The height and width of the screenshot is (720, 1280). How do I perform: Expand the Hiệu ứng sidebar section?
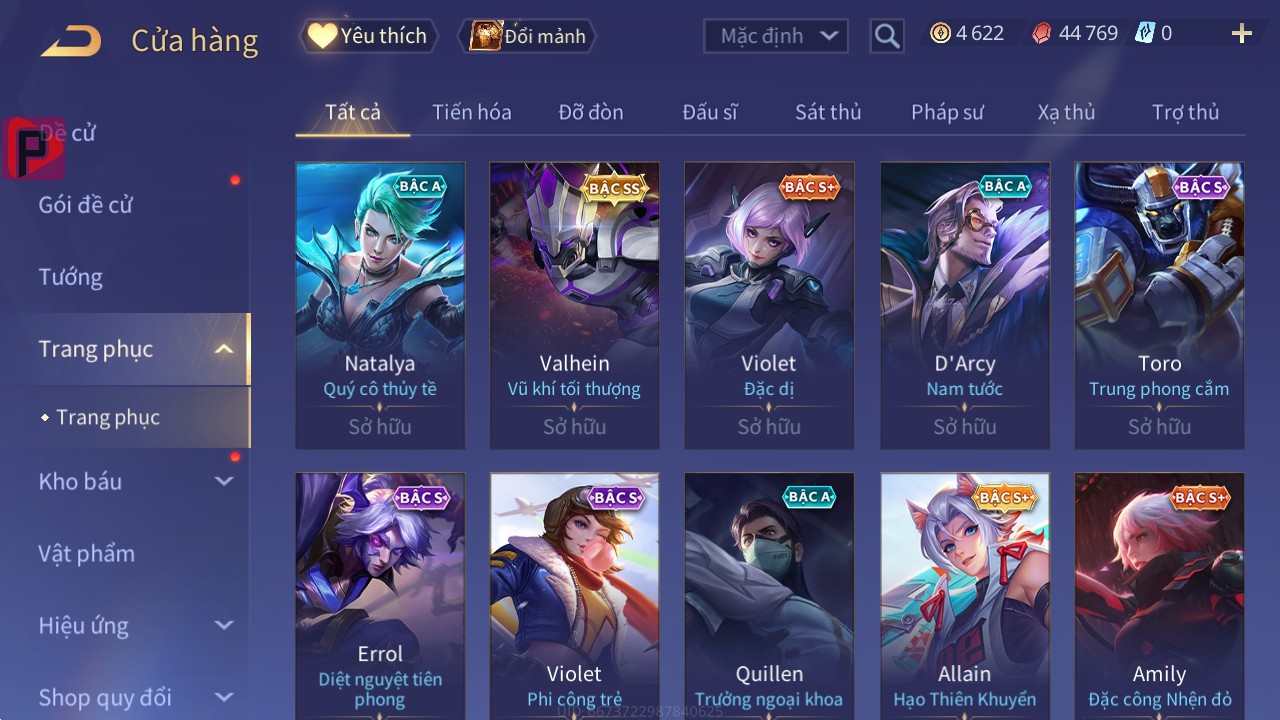pos(224,625)
